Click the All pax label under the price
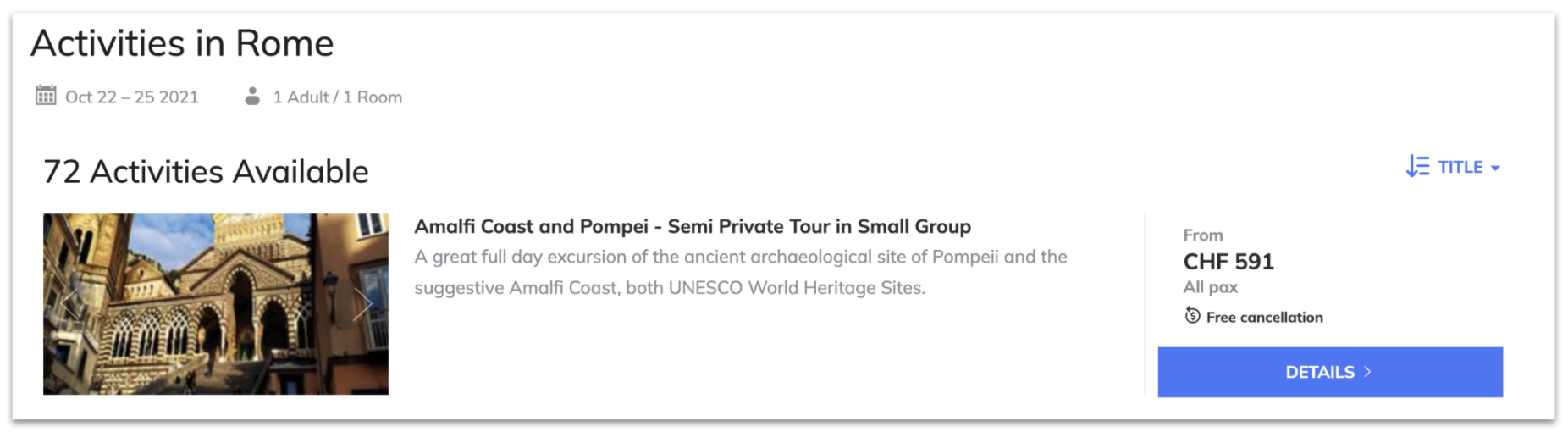 click(1211, 287)
